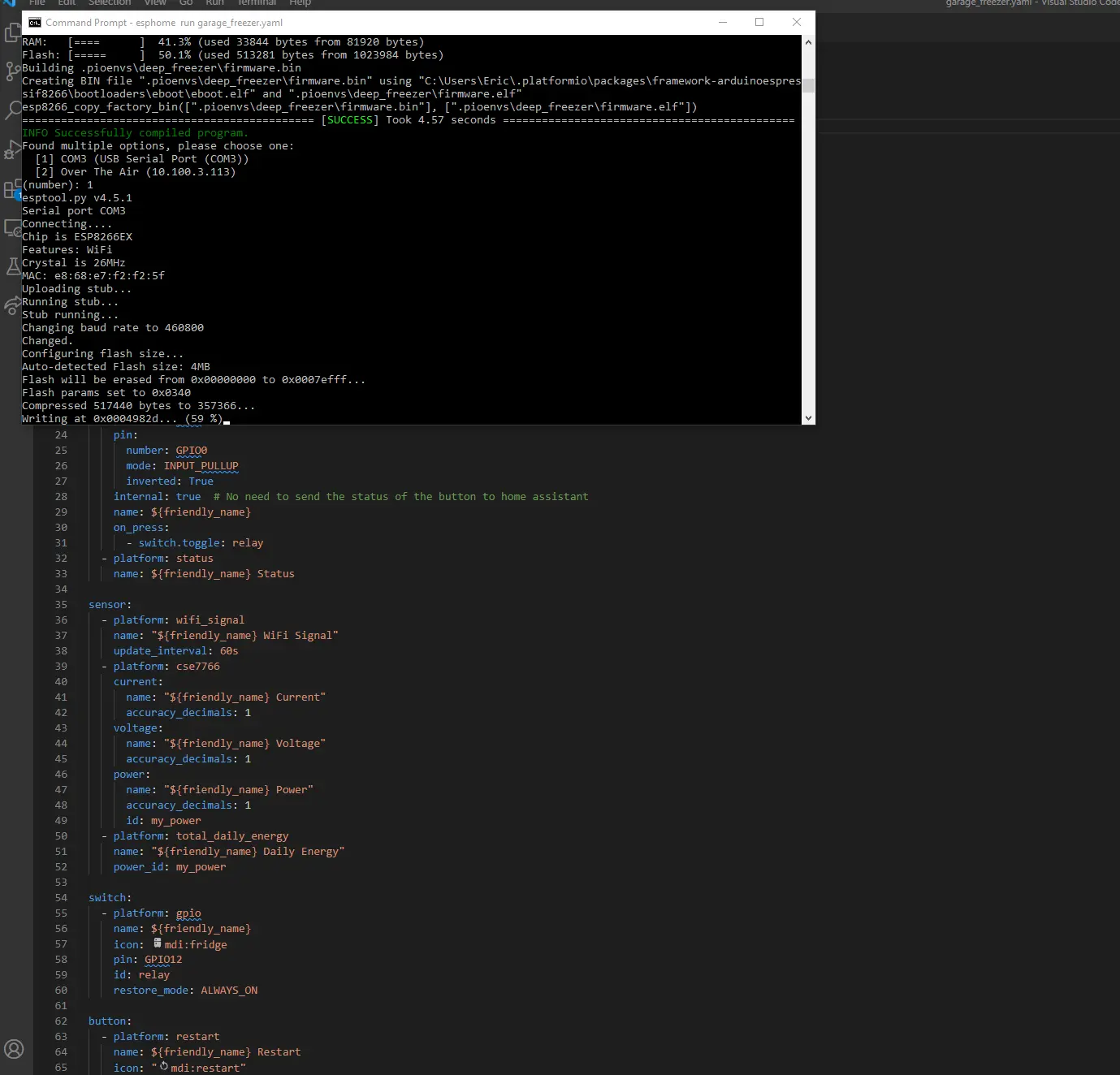Place cursor on ALWAYS_ON restore_mode value

click(229, 991)
